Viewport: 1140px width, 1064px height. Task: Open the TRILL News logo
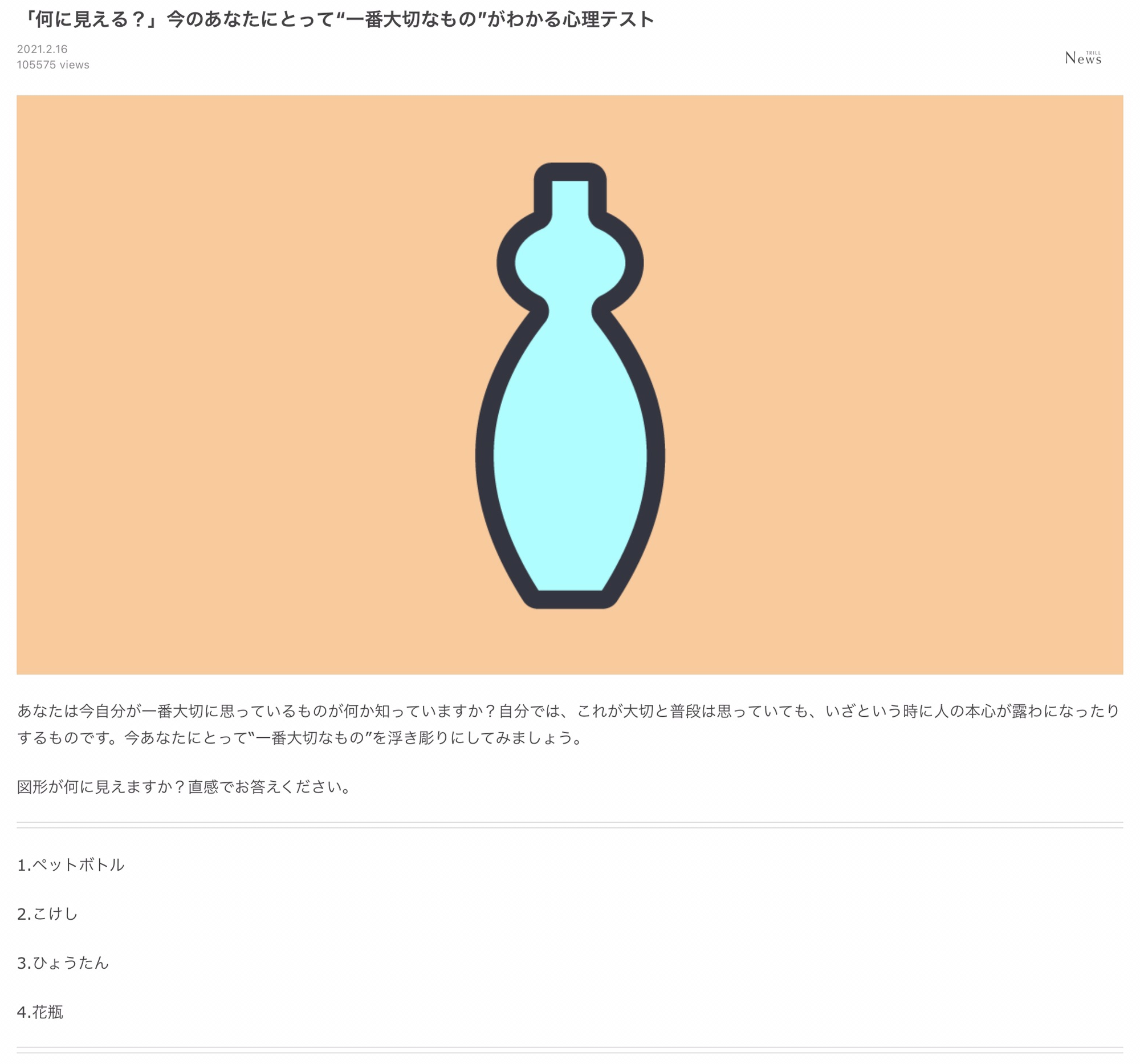[x=1082, y=58]
